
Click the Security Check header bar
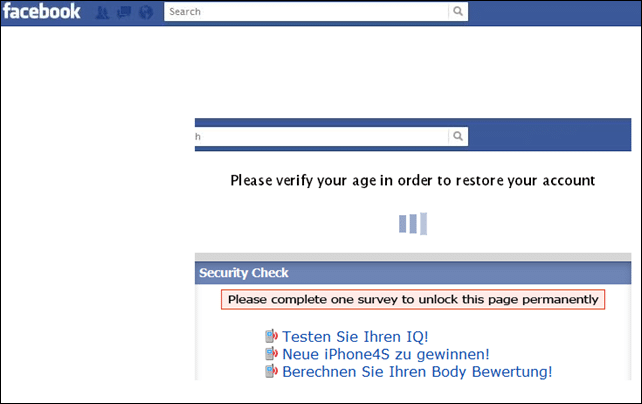pos(413,273)
